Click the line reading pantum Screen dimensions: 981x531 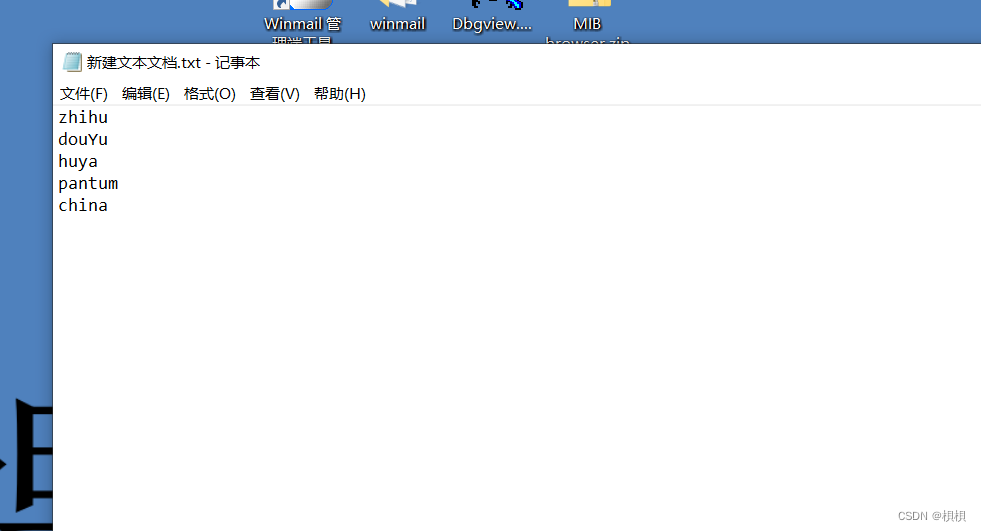click(x=88, y=184)
